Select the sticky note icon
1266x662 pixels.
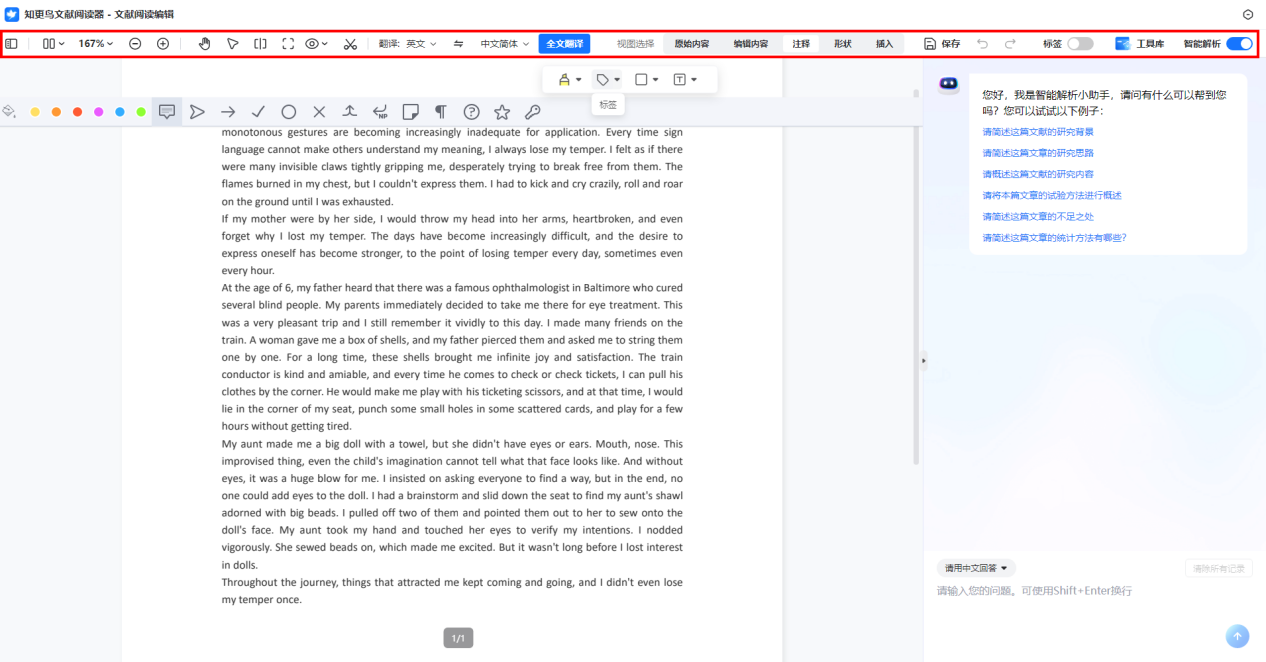click(x=411, y=112)
